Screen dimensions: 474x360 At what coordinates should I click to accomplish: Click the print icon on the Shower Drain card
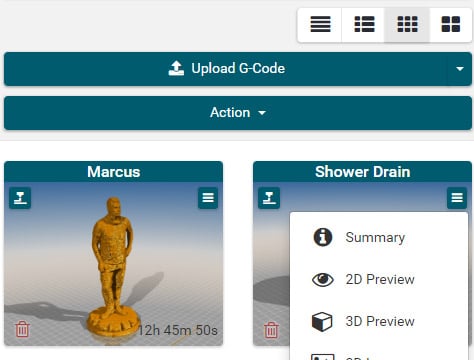click(x=269, y=198)
